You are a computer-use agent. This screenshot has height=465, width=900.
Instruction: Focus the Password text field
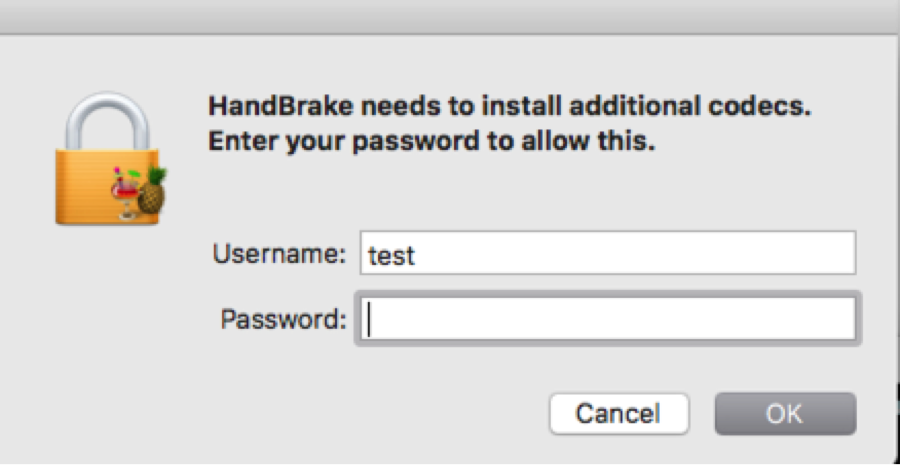point(608,319)
